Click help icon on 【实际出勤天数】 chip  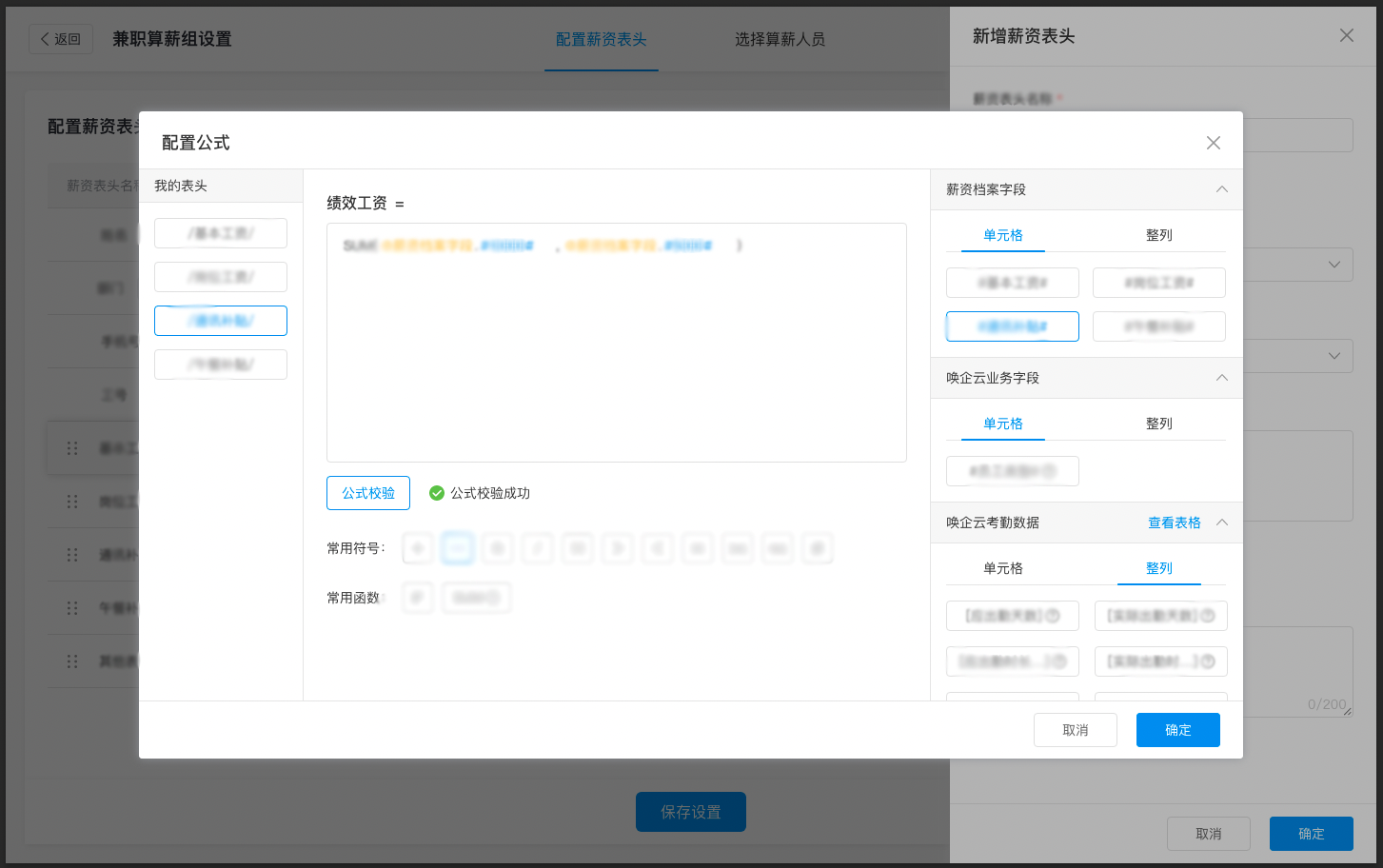1208,616
